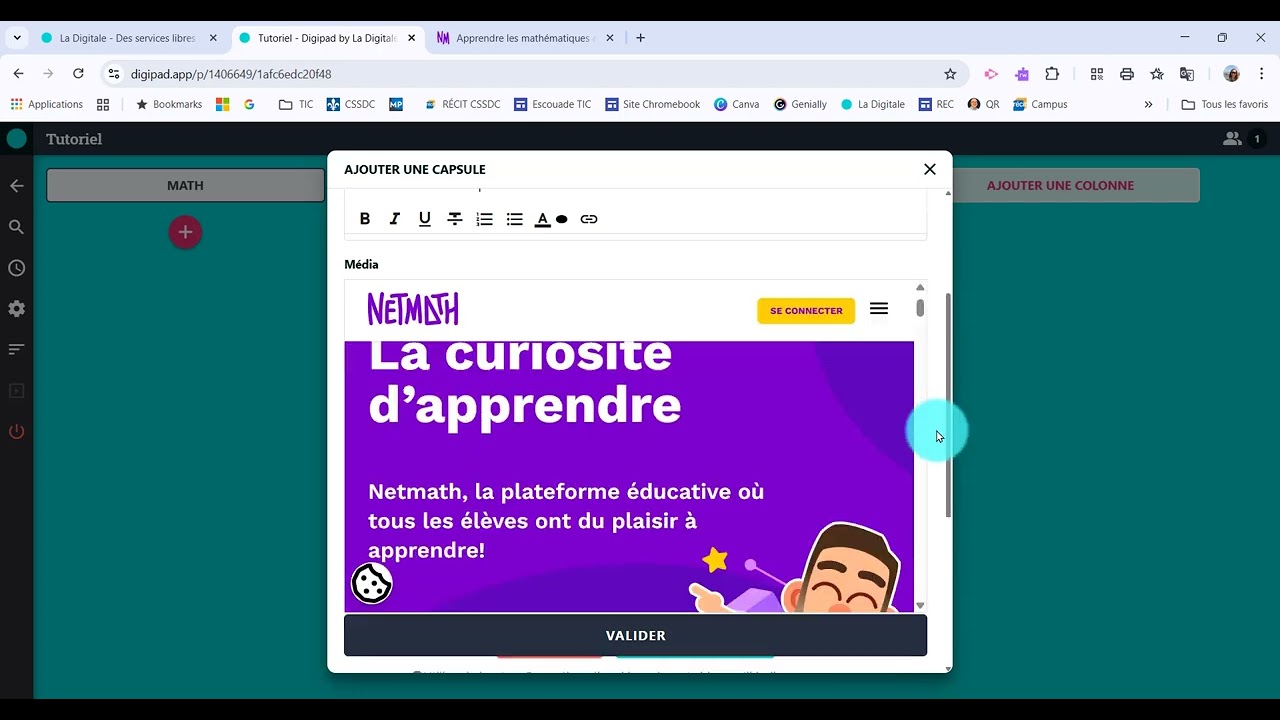Toggle underline formatting in capsule editor
The width and height of the screenshot is (1280, 720).
425,219
